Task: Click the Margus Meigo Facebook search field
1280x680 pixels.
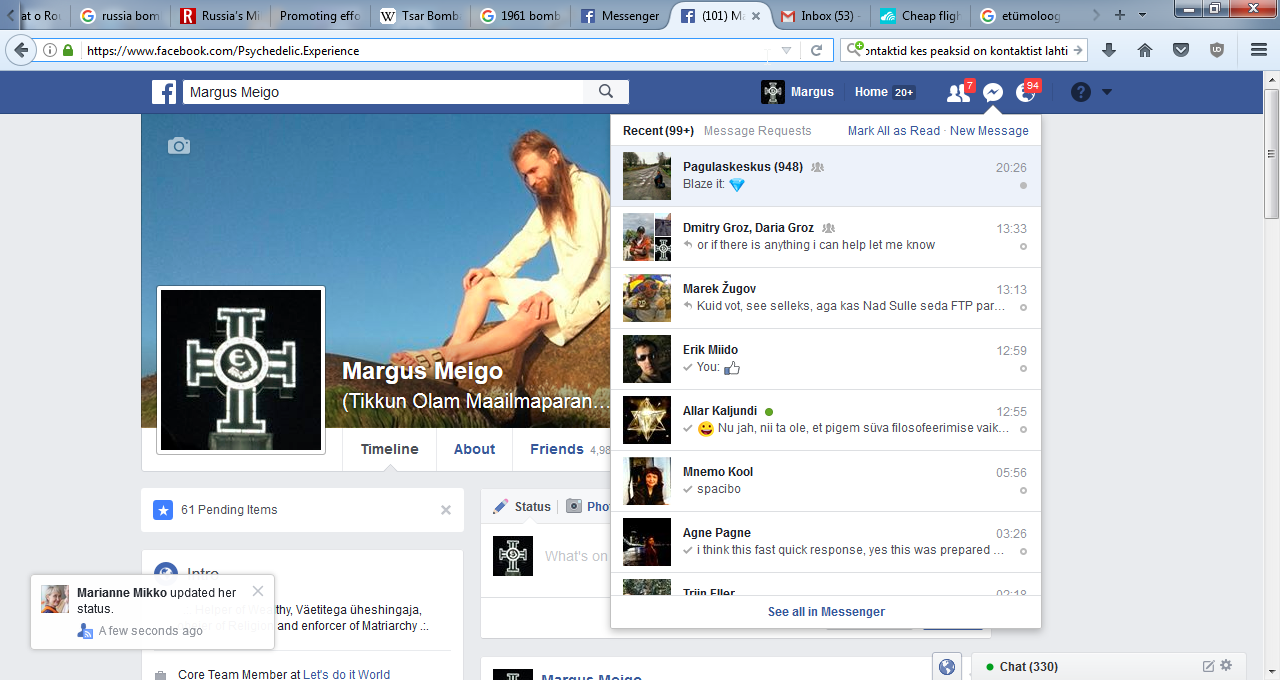Action: (x=383, y=92)
